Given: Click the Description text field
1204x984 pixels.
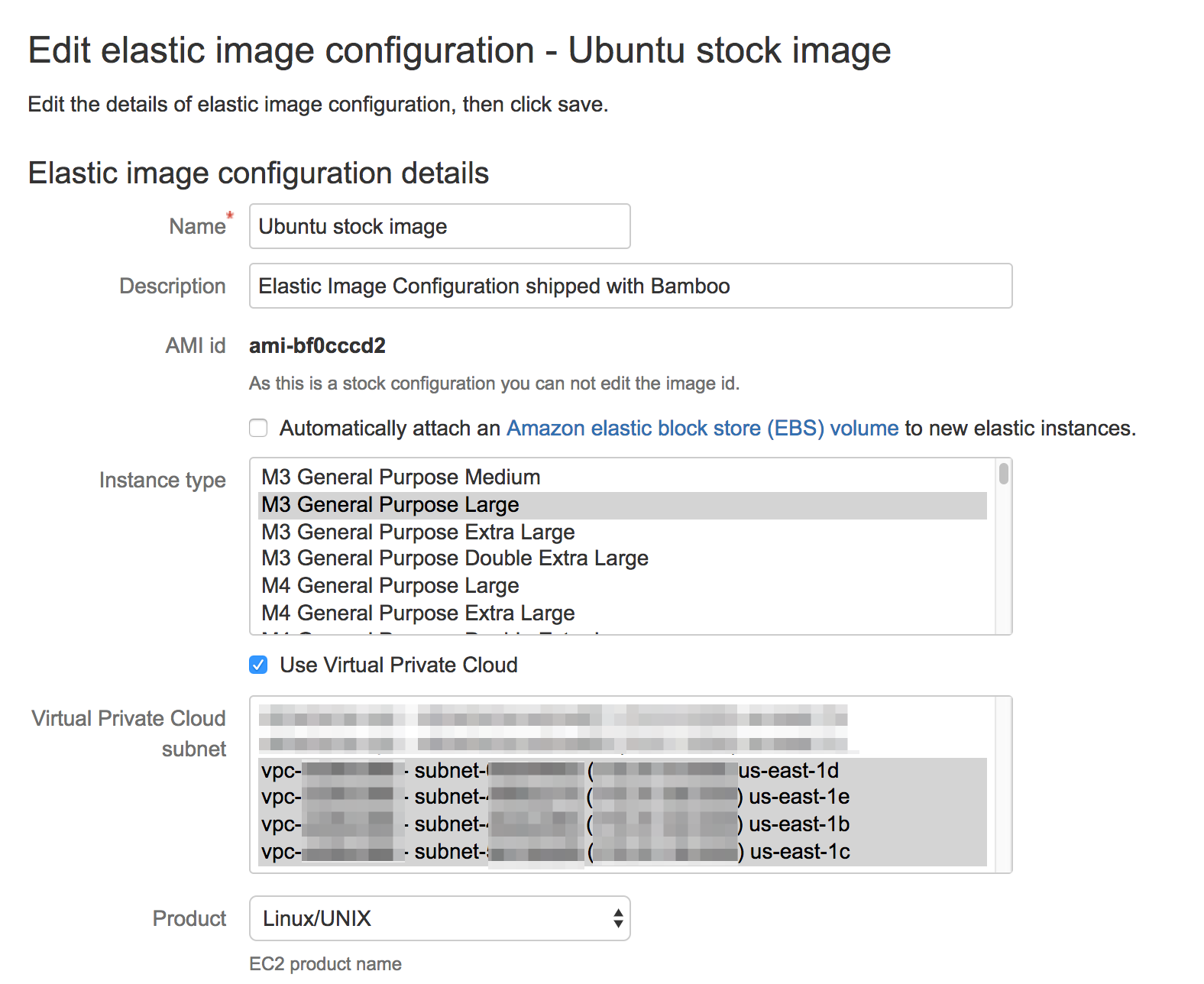Looking at the screenshot, I should [630, 286].
